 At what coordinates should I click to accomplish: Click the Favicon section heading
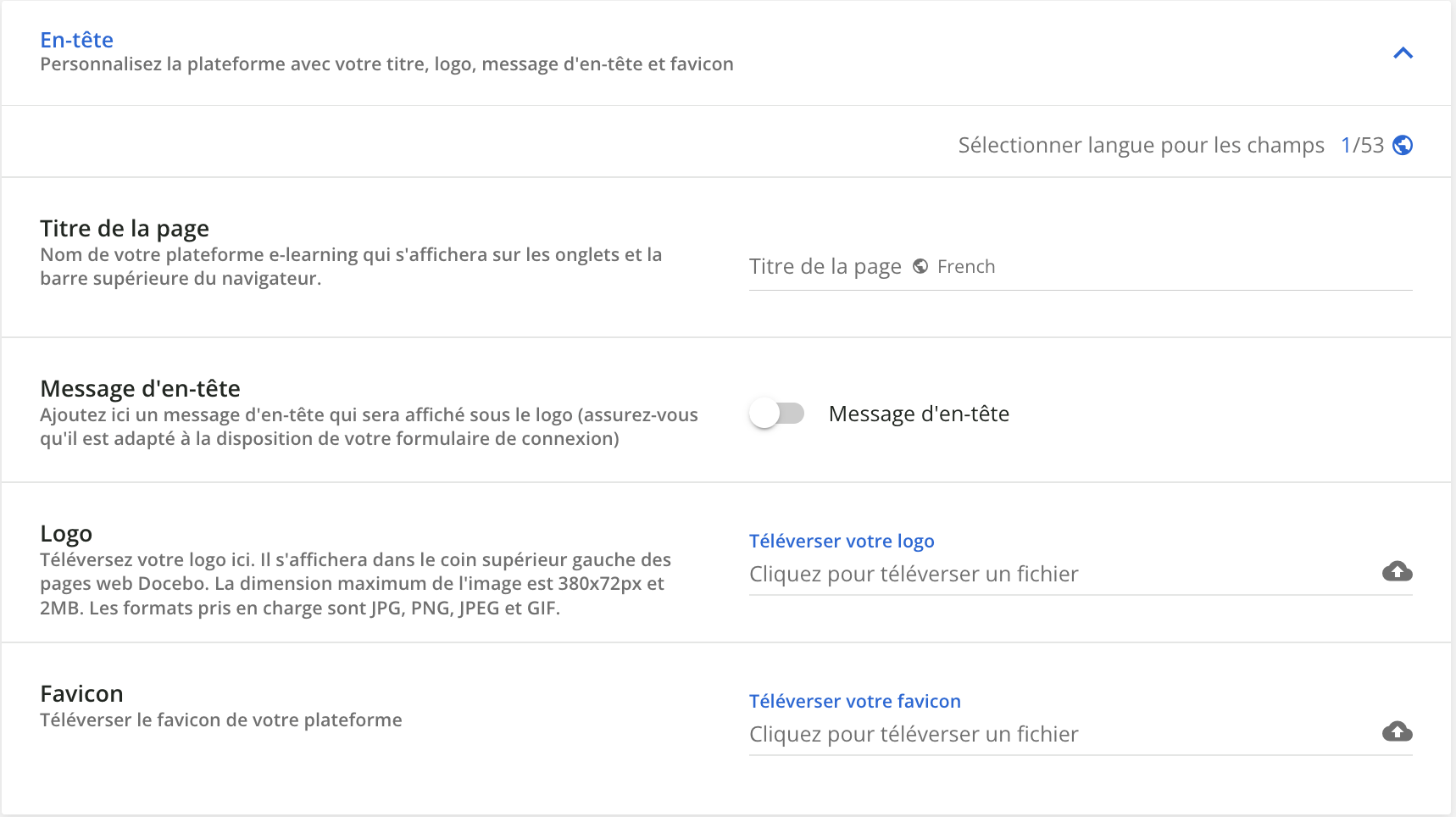(x=81, y=693)
